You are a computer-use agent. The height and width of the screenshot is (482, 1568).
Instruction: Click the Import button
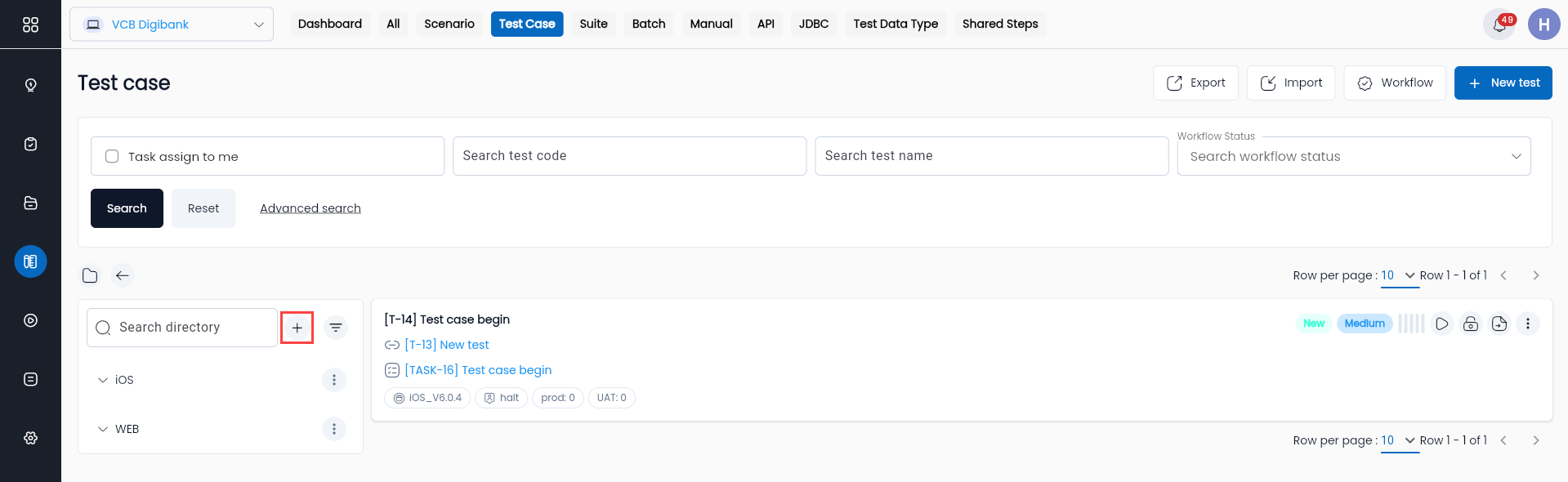point(1291,83)
